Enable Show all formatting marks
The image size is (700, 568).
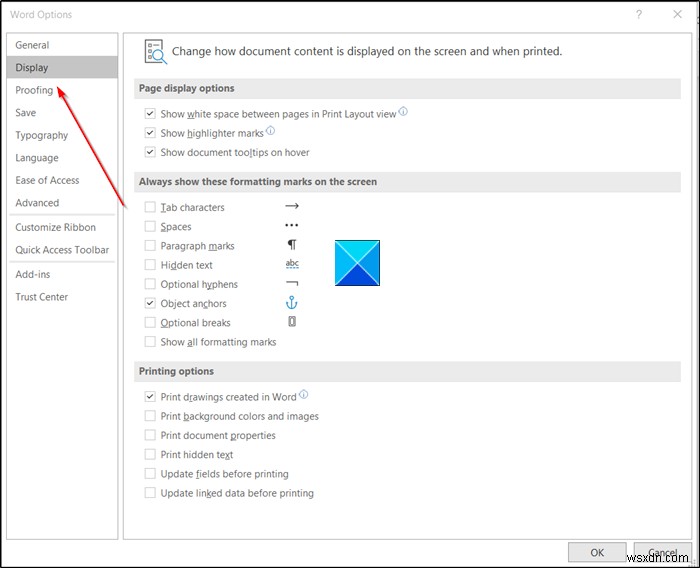(x=150, y=341)
